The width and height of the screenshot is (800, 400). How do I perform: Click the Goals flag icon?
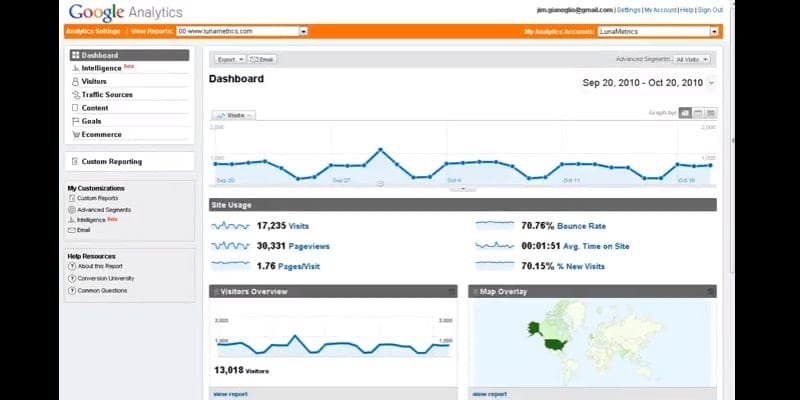(76, 121)
